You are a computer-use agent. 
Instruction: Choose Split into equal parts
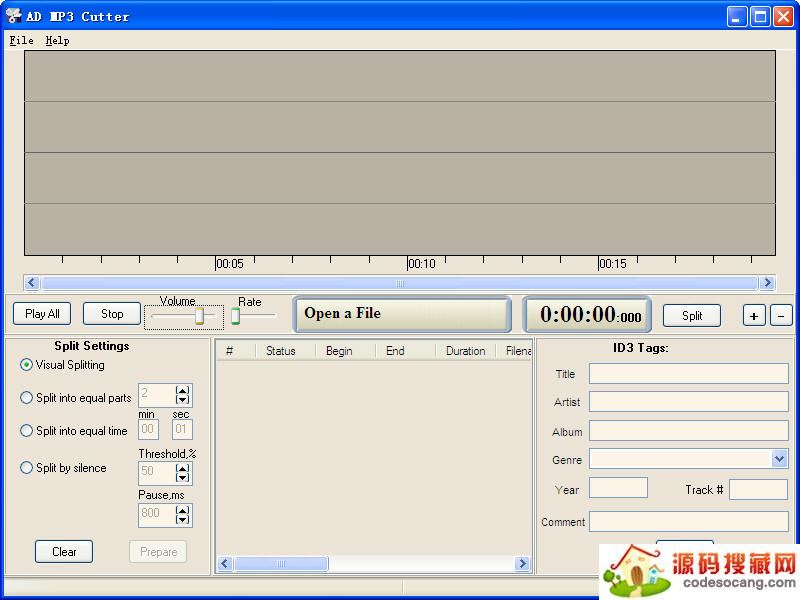point(27,398)
